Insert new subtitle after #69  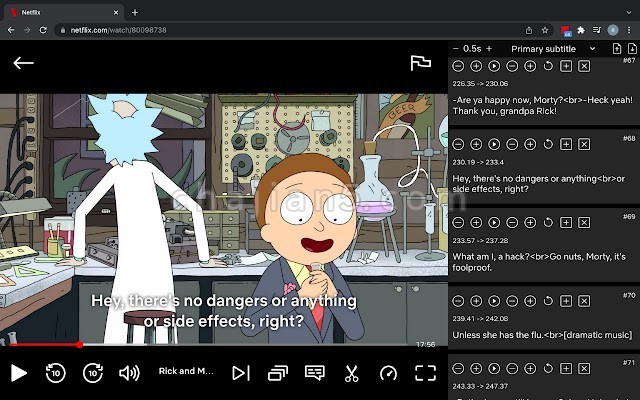[566, 222]
